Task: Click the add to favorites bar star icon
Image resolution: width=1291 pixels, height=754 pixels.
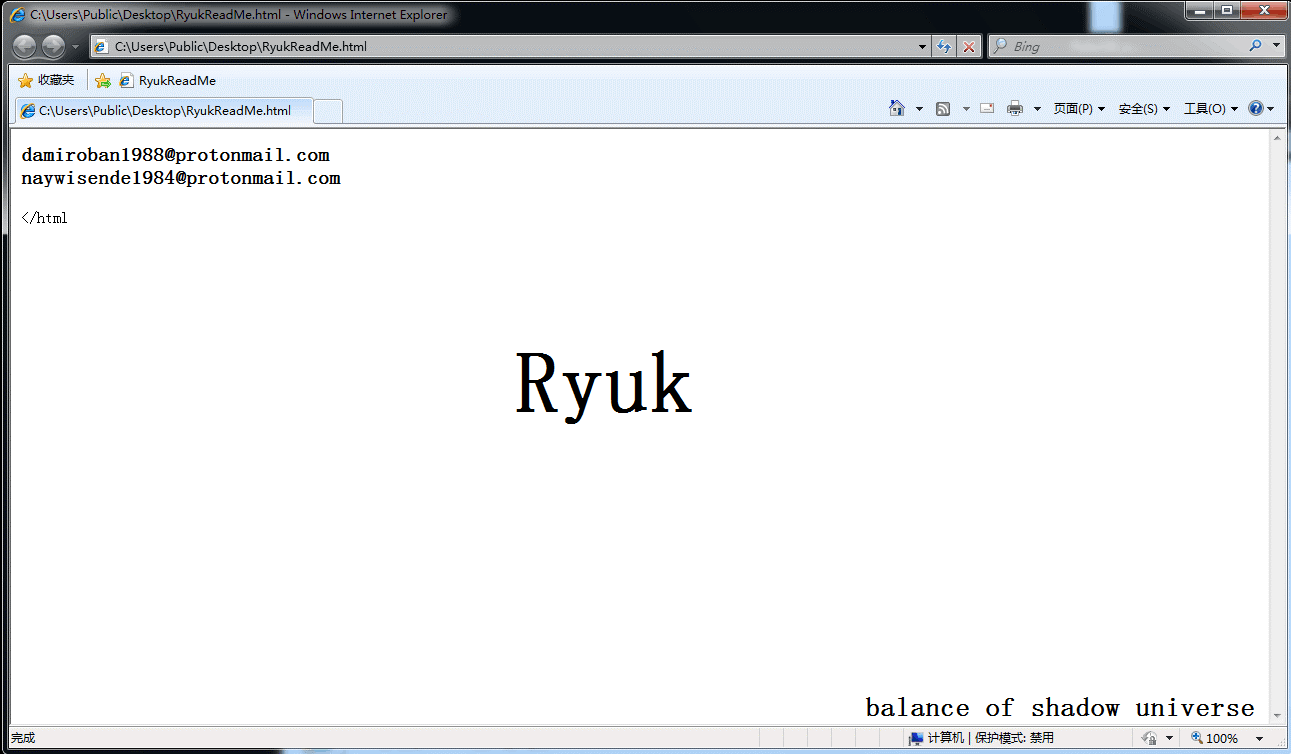Action: pos(102,80)
